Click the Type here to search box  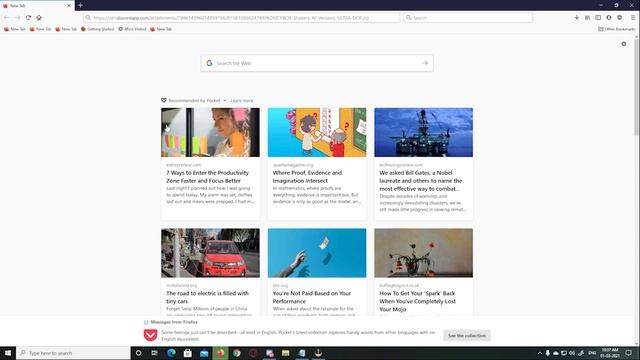click(73, 353)
